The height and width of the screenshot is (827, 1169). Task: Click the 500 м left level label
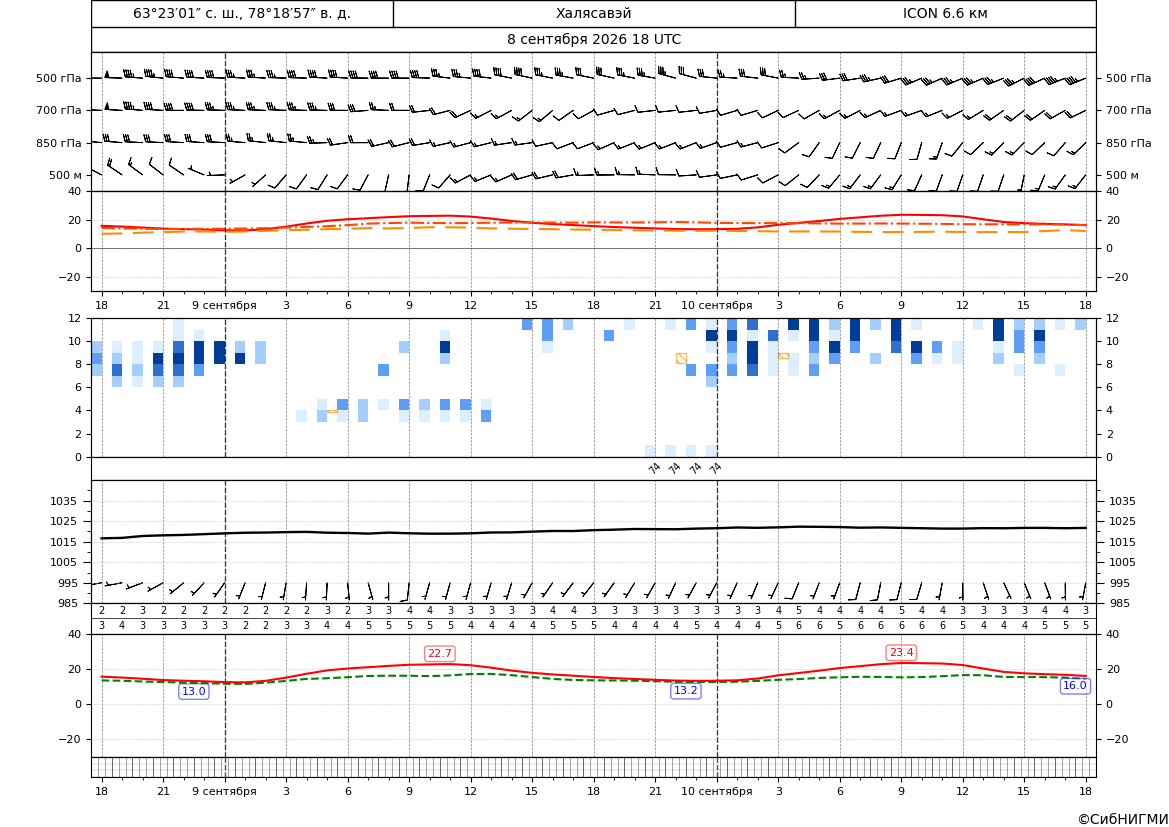(66, 175)
